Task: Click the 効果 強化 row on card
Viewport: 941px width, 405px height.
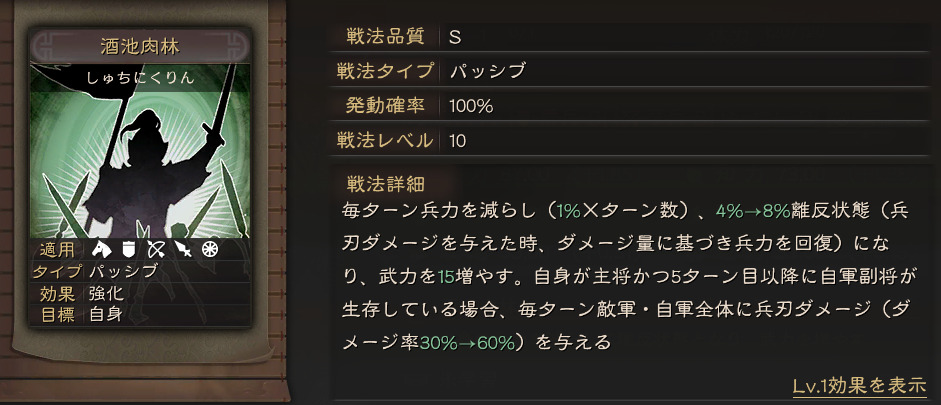Action: coord(140,293)
